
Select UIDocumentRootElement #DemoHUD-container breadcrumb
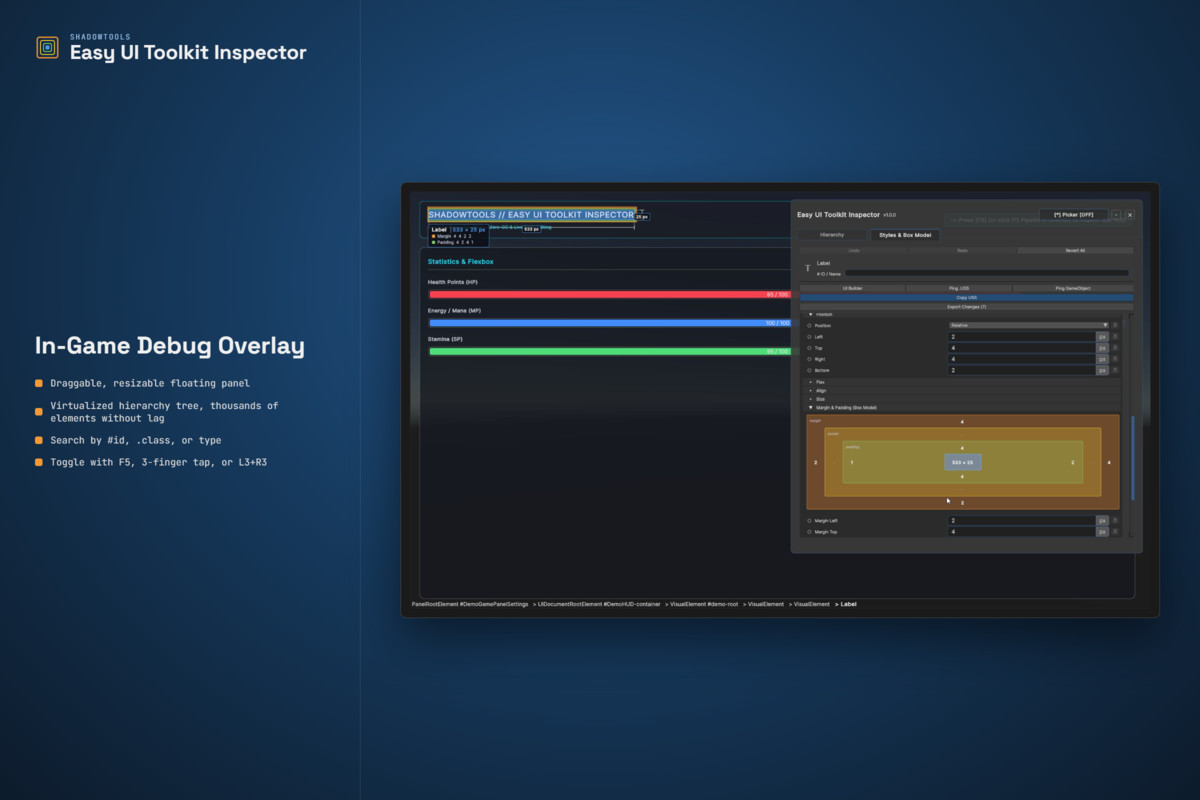tap(600, 604)
